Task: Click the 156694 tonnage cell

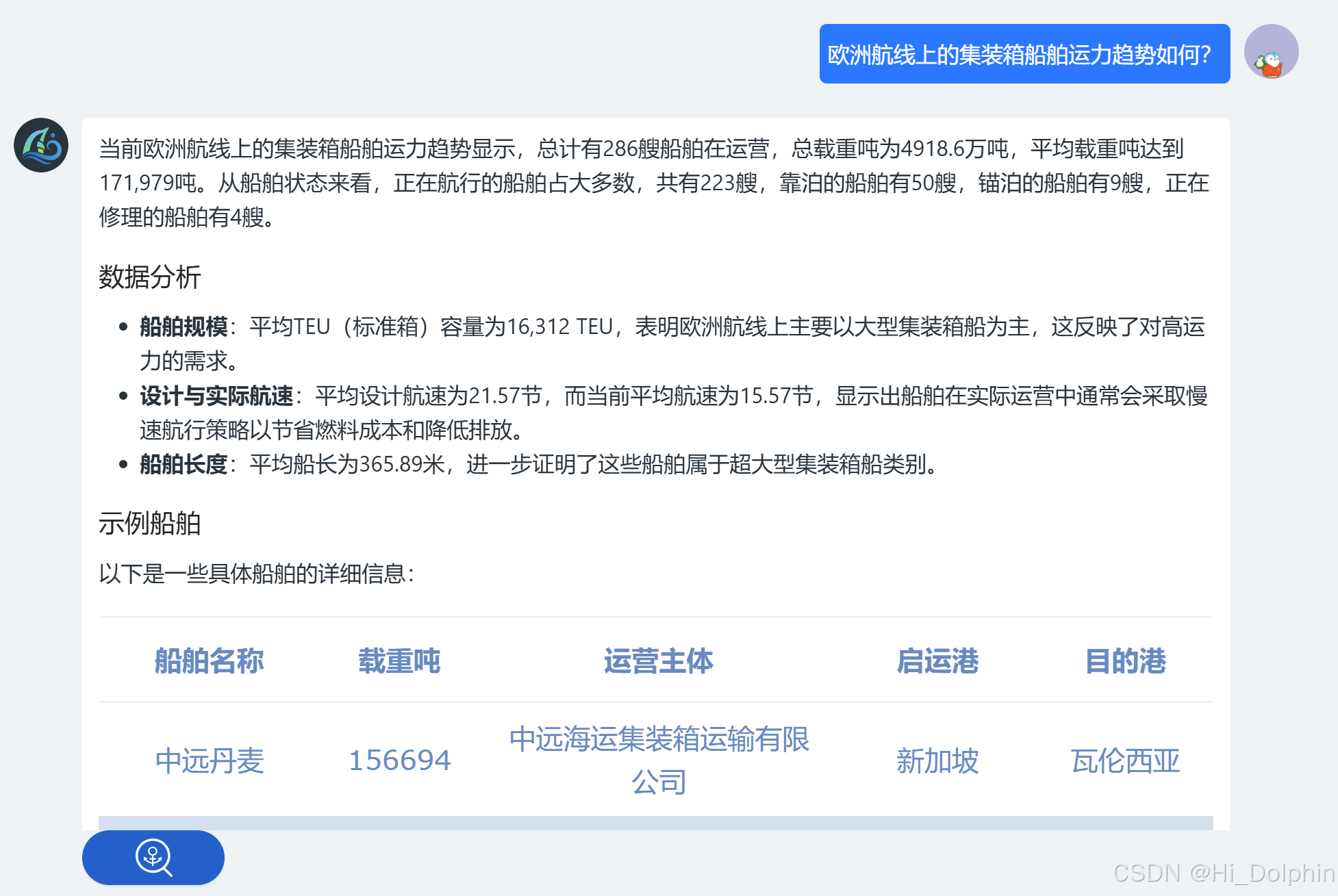Action: [x=400, y=760]
